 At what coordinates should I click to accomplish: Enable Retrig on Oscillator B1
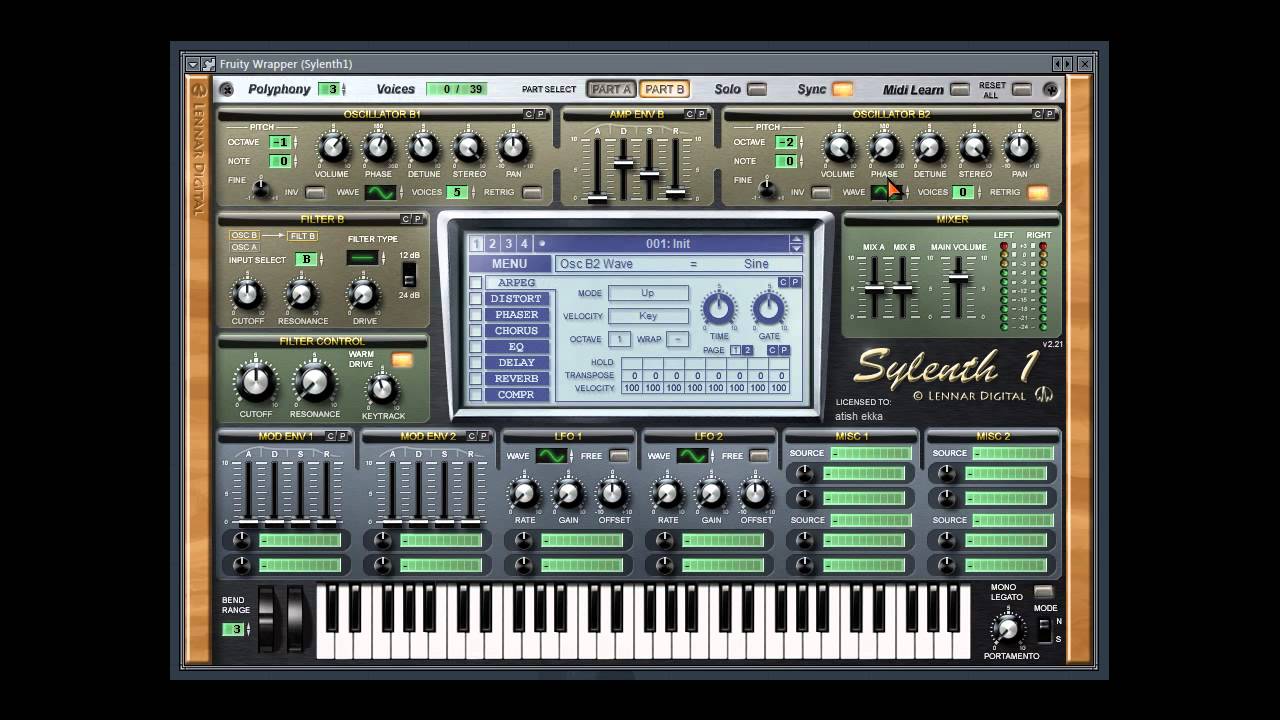(532, 192)
